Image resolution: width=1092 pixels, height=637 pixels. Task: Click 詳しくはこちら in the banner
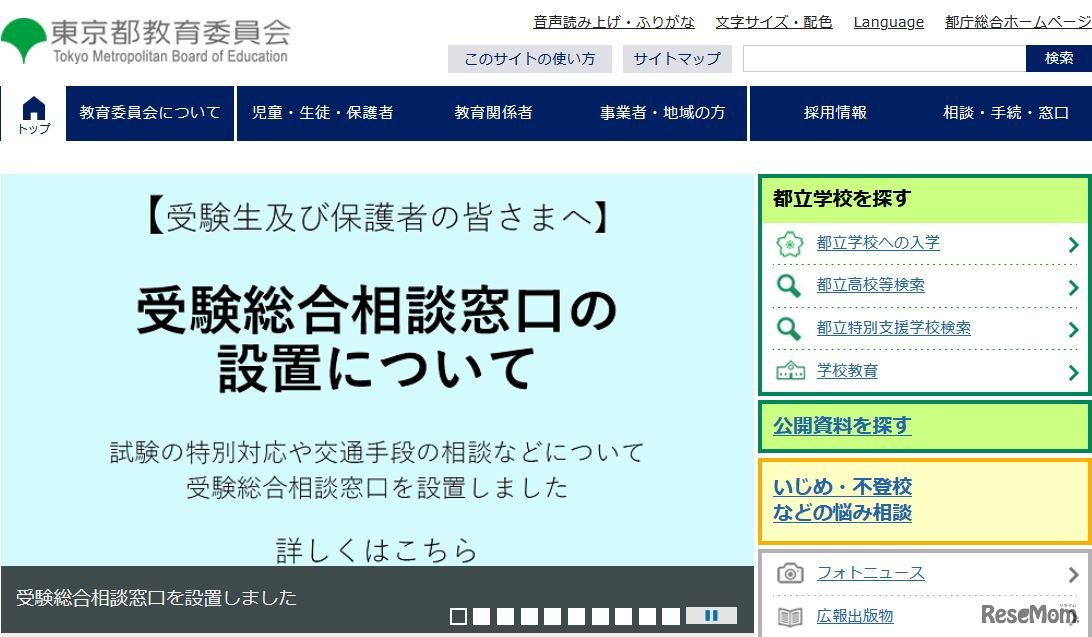click(x=377, y=550)
